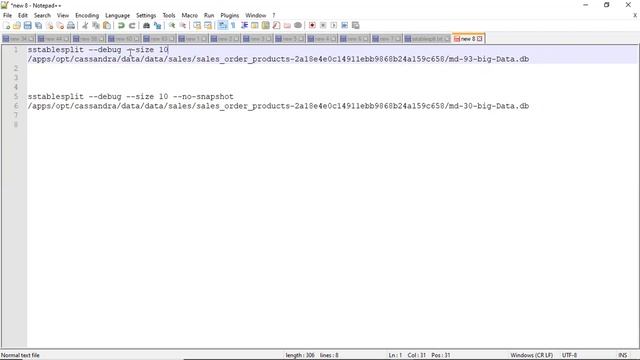Viewport: 640px width, 360px height.
Task: Open a file using the Open toolbar icon
Action: pos(17,25)
